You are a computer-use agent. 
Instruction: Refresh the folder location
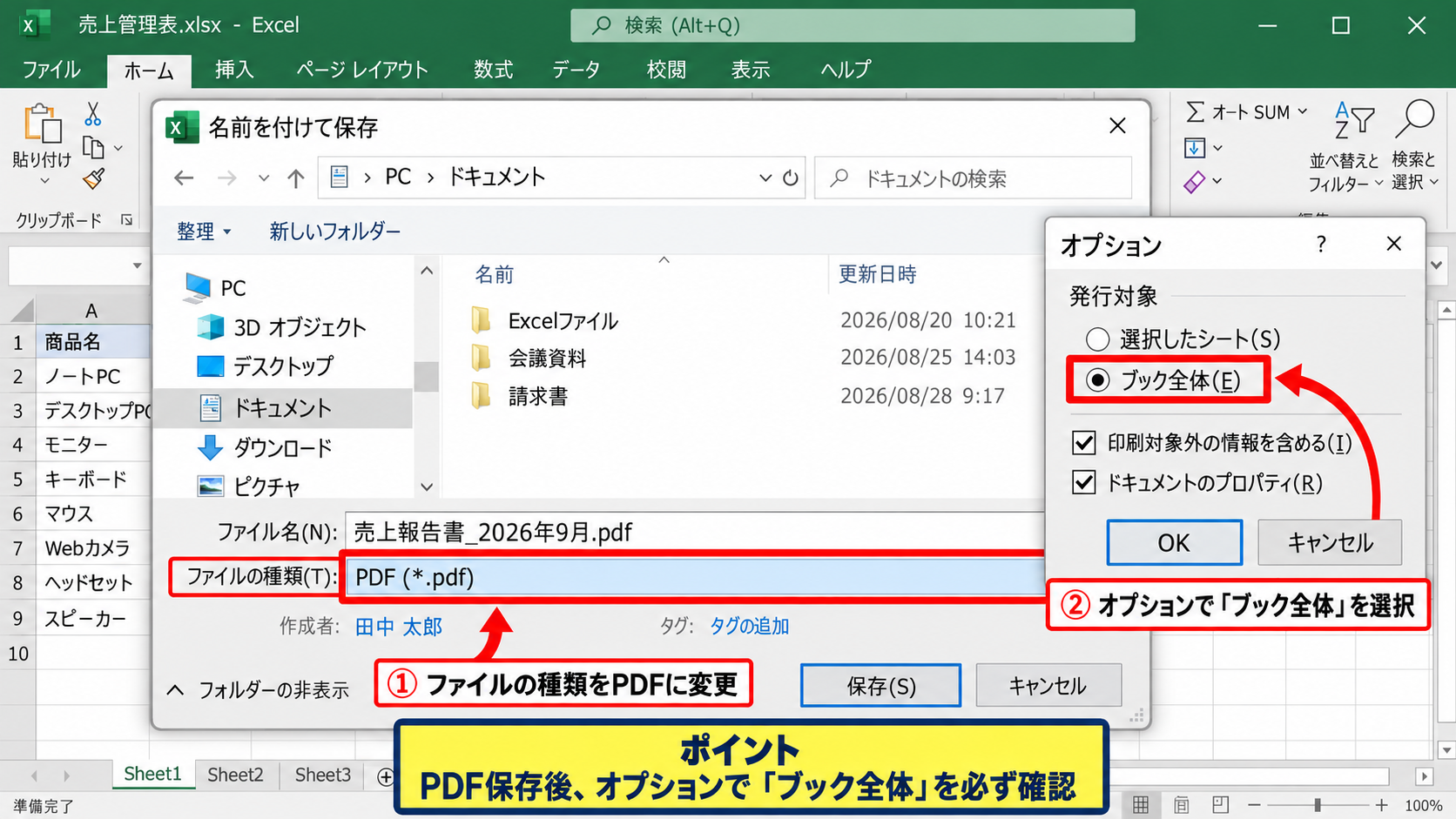point(791,178)
